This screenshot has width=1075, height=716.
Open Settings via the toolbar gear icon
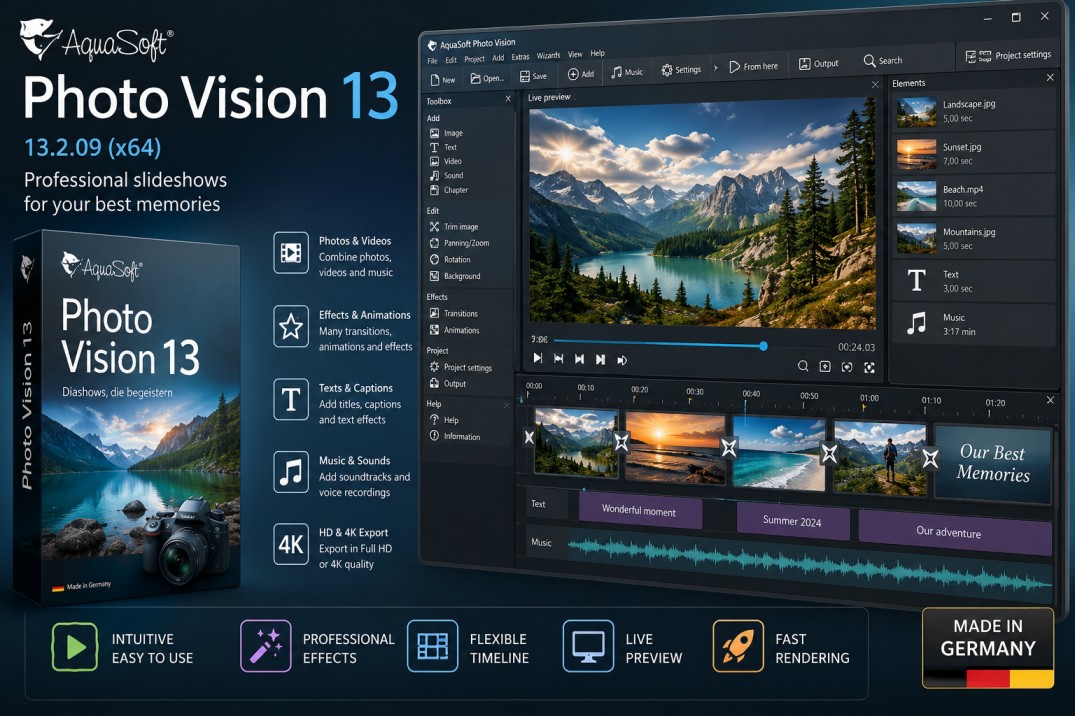(681, 69)
